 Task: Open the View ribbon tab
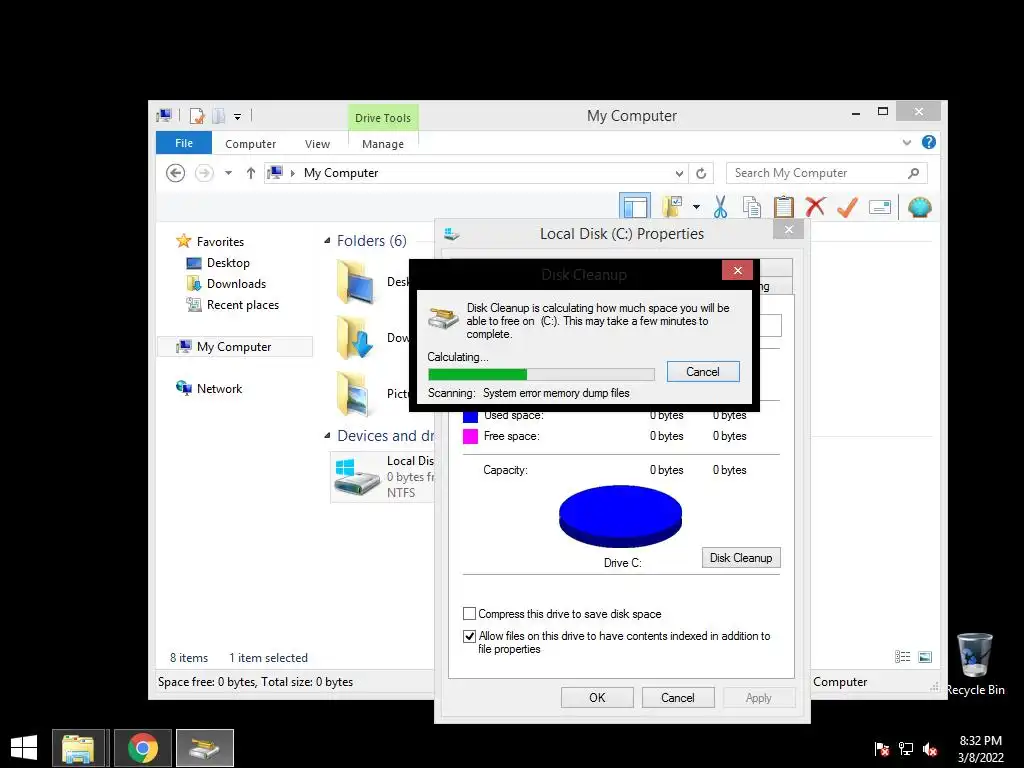click(317, 144)
